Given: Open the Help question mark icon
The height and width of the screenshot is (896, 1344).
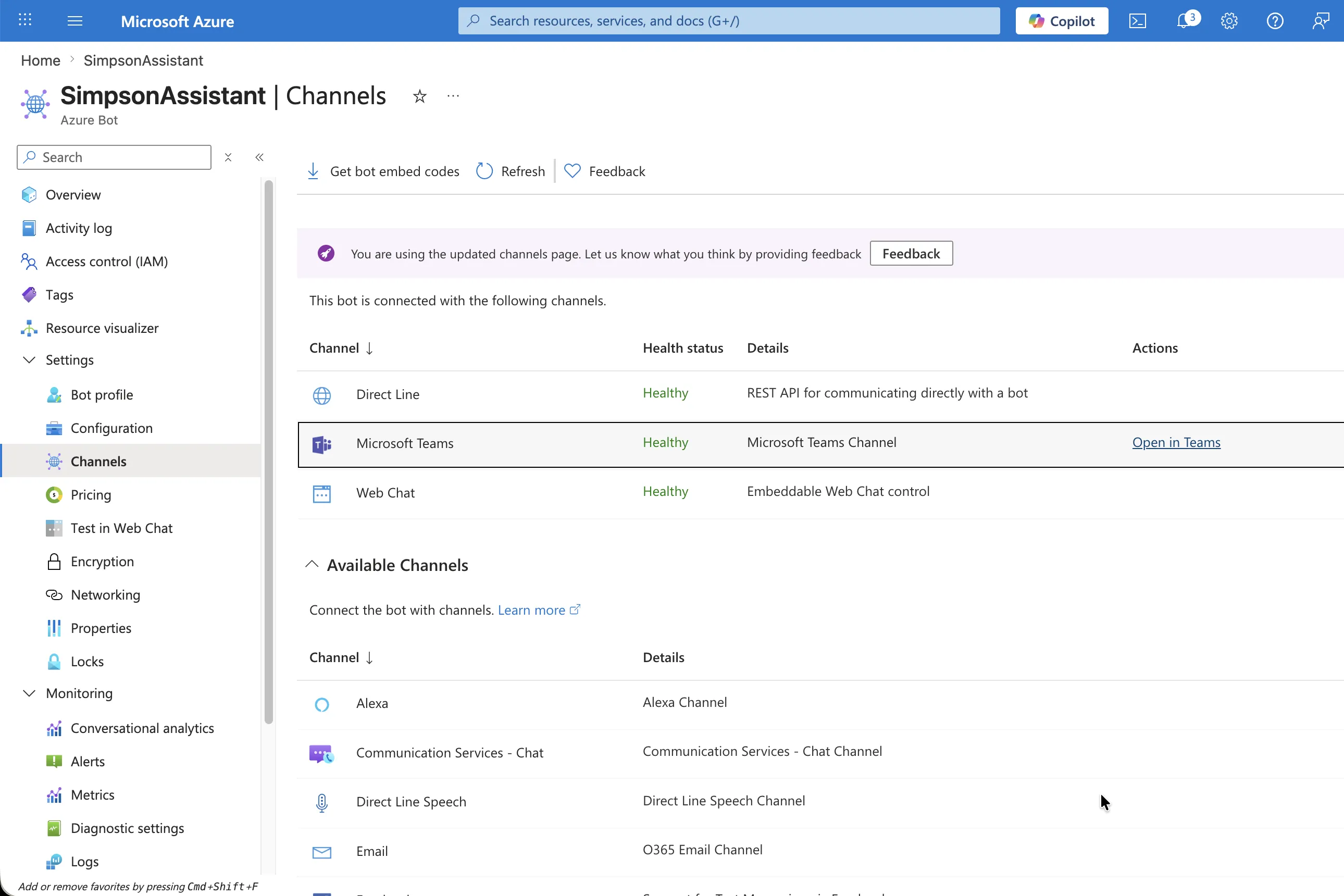Looking at the screenshot, I should click(x=1275, y=21).
